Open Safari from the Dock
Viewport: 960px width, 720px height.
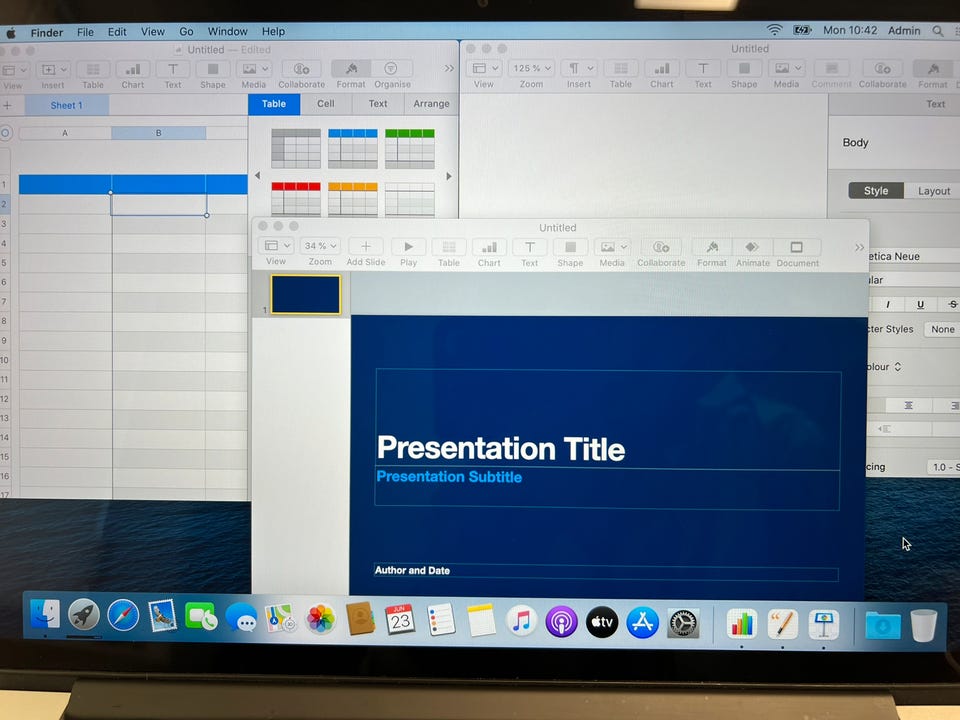click(x=123, y=615)
